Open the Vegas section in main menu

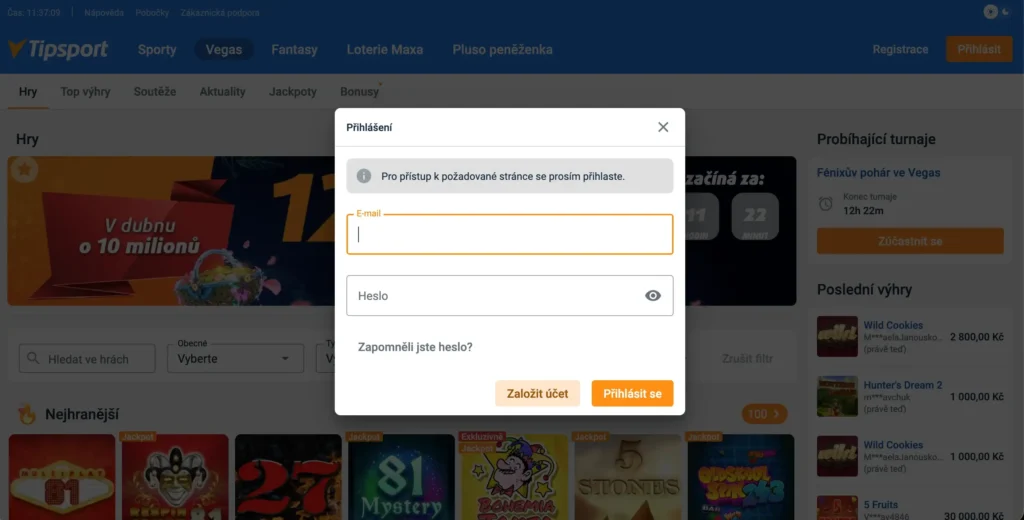click(224, 50)
